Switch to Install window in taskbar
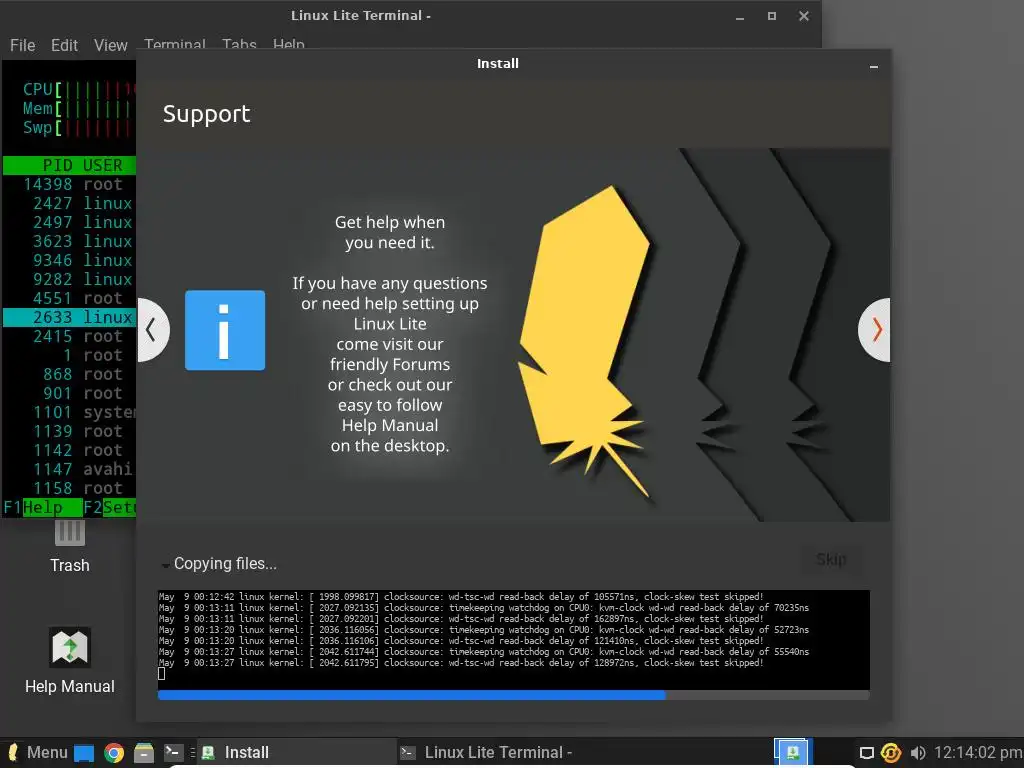 [296, 752]
